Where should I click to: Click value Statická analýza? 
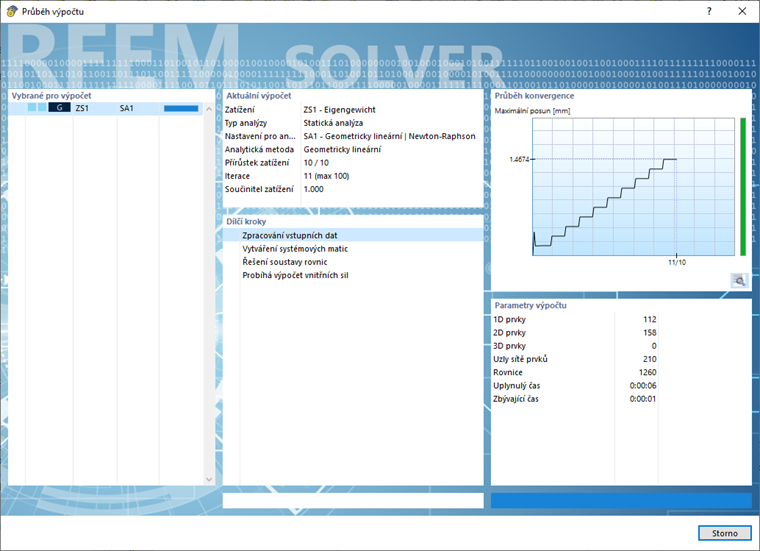coord(333,123)
